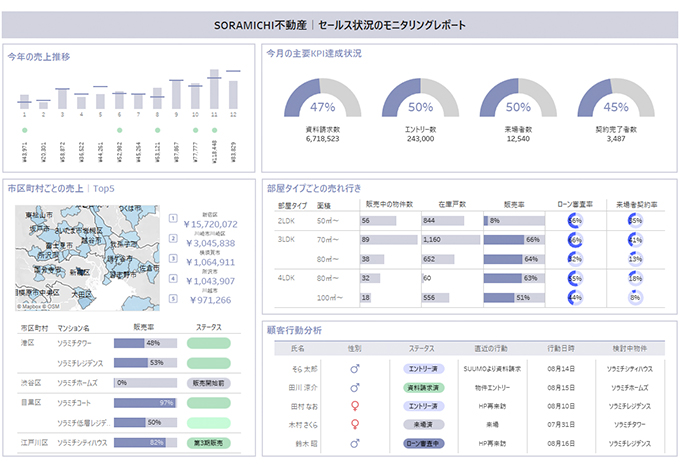The image size is (680, 468).
Task: Click the 販売率 column header in room type table
Action: pyautogui.click(x=512, y=204)
